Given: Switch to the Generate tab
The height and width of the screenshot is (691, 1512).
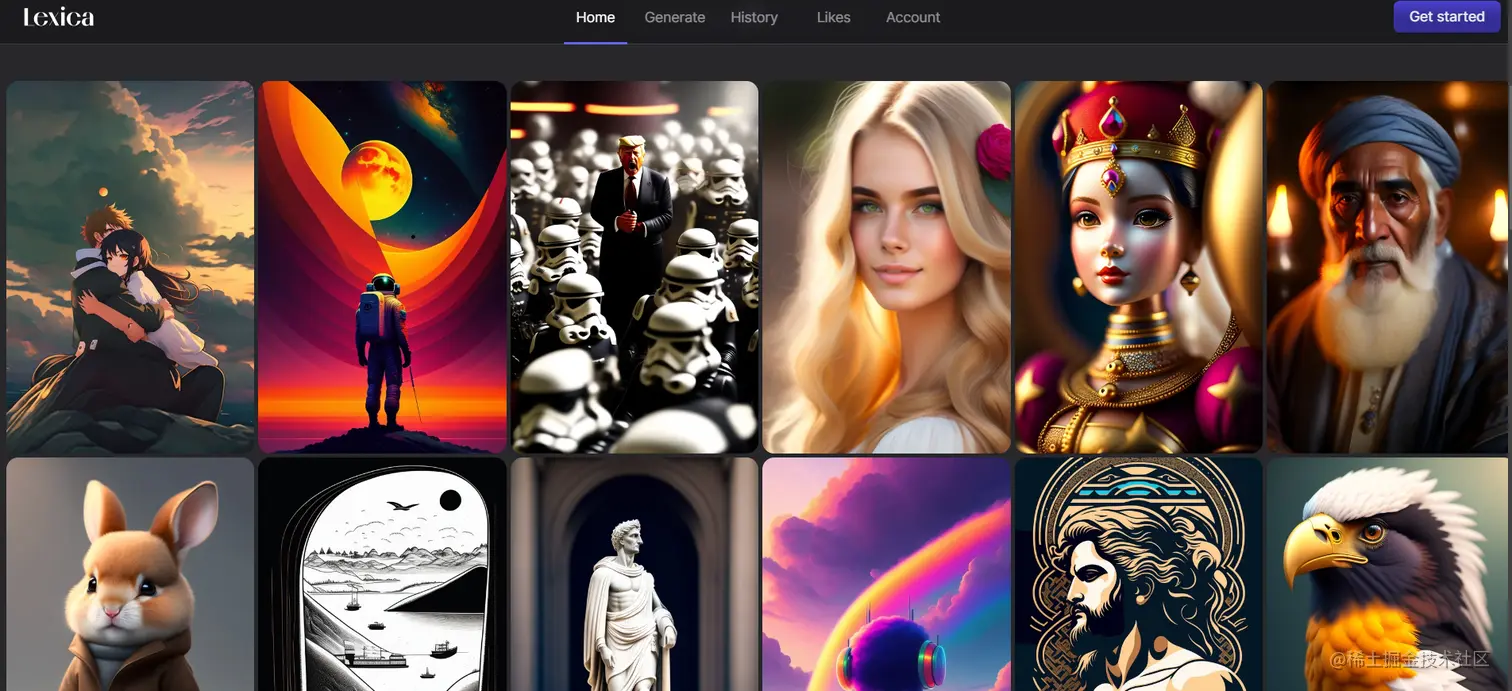Looking at the screenshot, I should coord(674,17).
